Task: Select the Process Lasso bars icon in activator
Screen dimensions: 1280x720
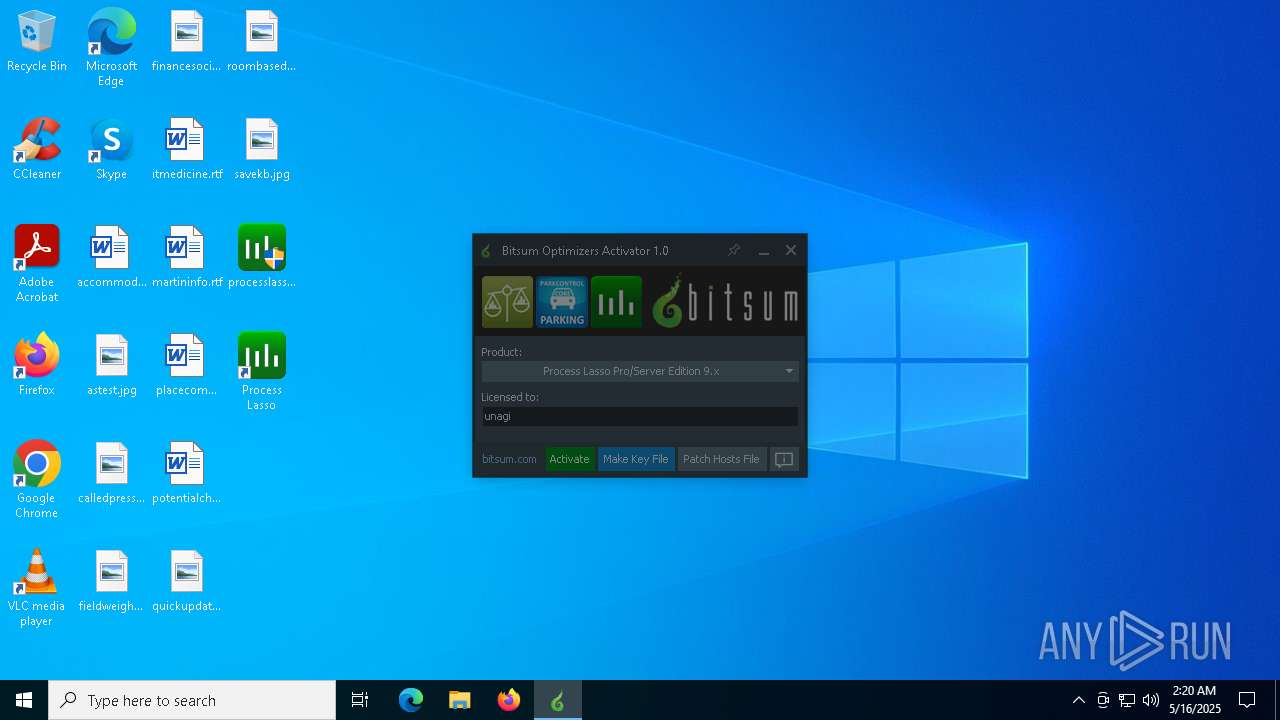Action: (x=616, y=302)
